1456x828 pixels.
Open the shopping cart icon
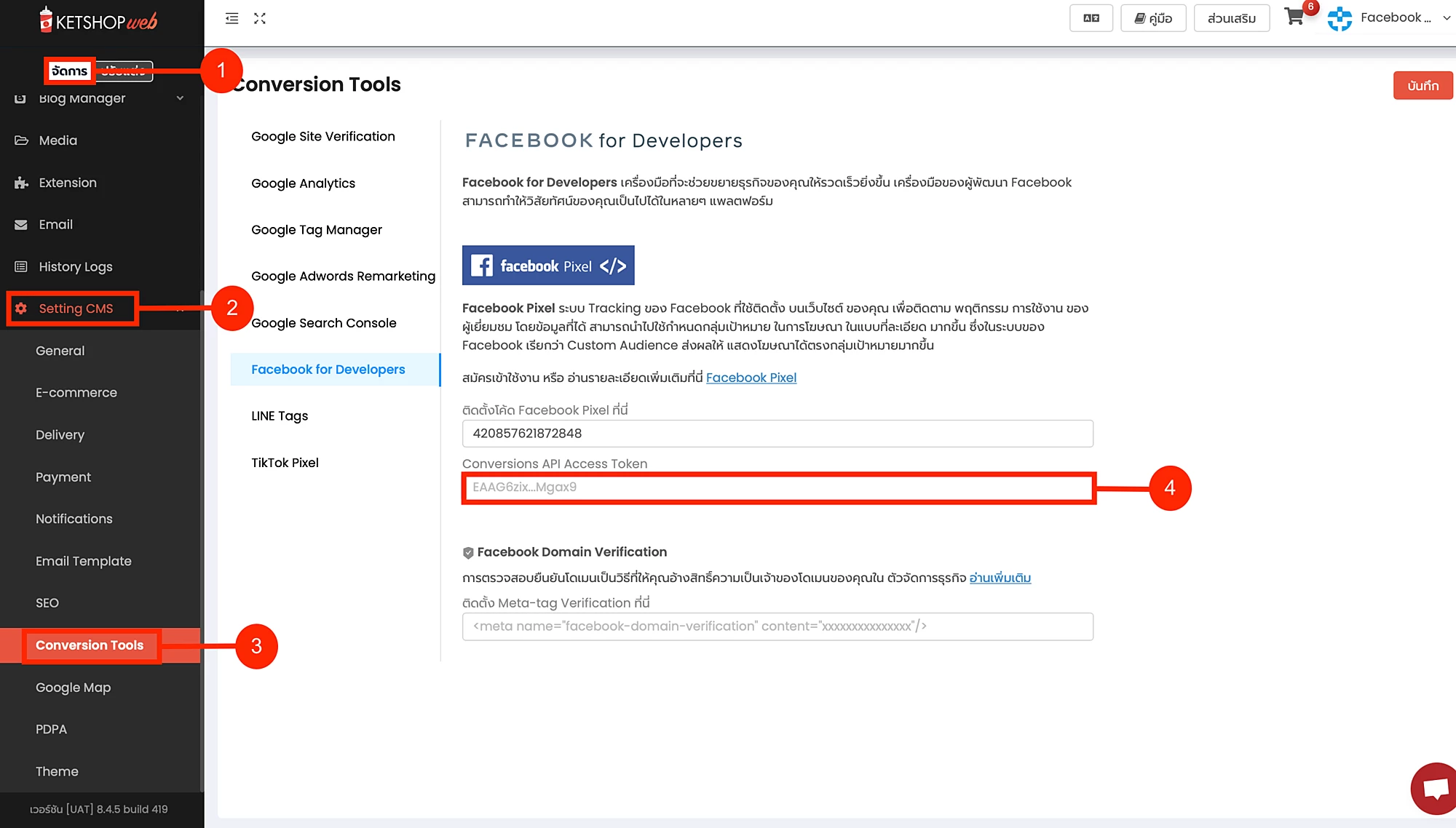pyautogui.click(x=1294, y=17)
